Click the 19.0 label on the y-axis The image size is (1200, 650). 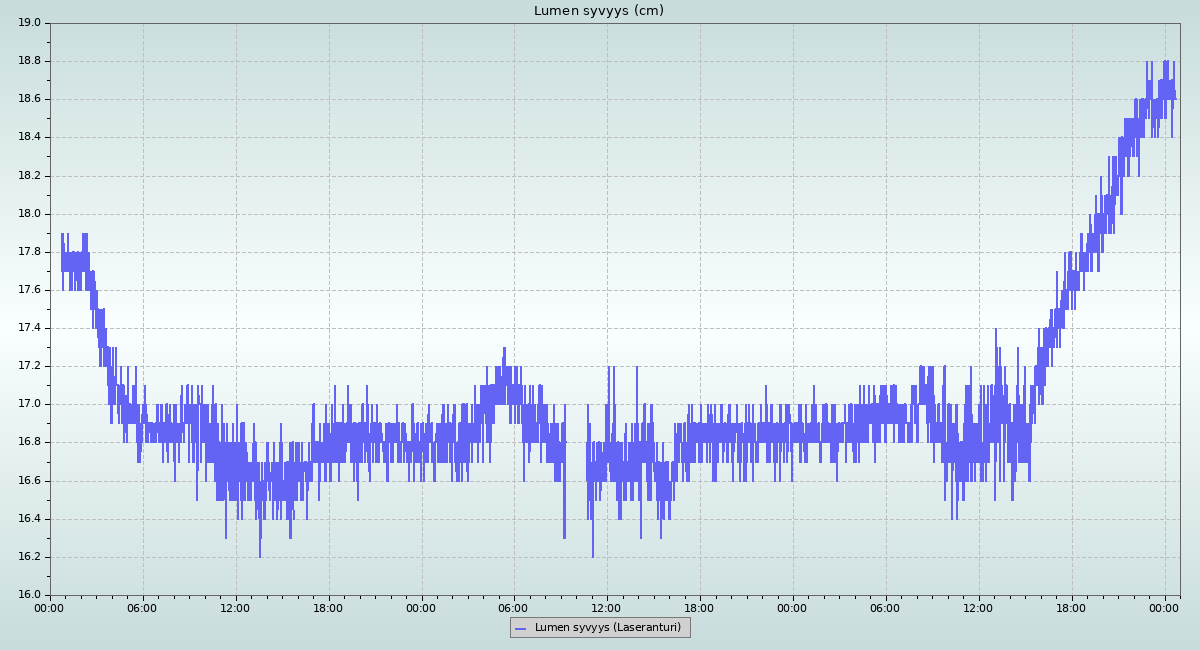pyautogui.click(x=30, y=23)
